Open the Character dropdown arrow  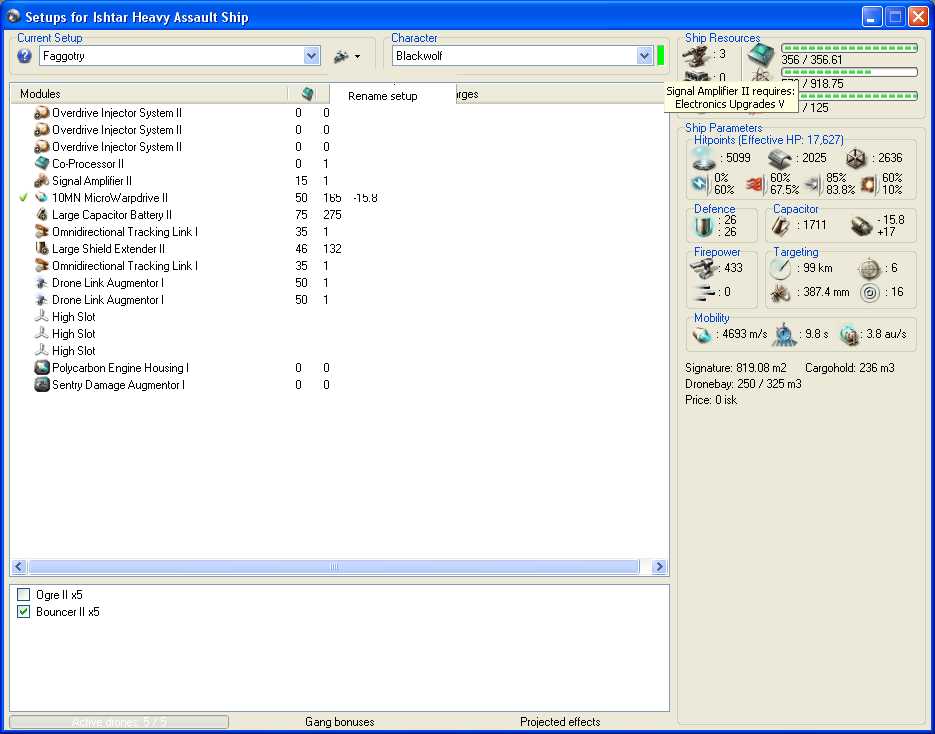click(644, 56)
